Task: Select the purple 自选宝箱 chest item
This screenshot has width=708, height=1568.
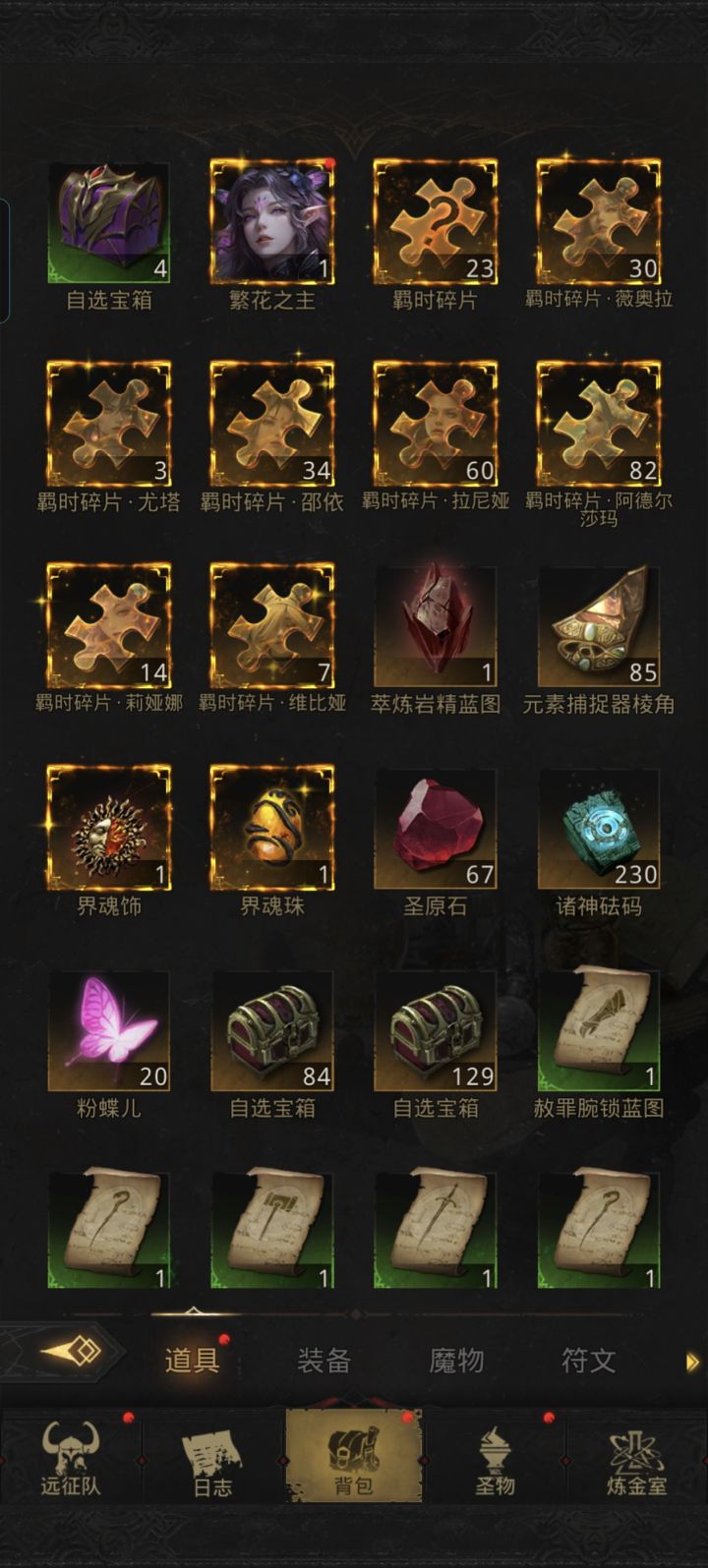Action: [x=108, y=222]
